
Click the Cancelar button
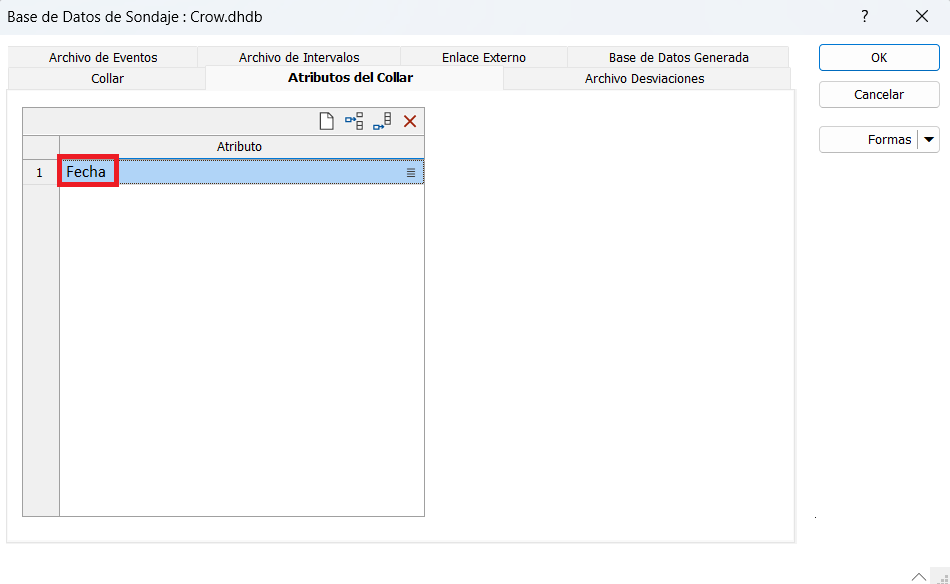[x=878, y=95]
